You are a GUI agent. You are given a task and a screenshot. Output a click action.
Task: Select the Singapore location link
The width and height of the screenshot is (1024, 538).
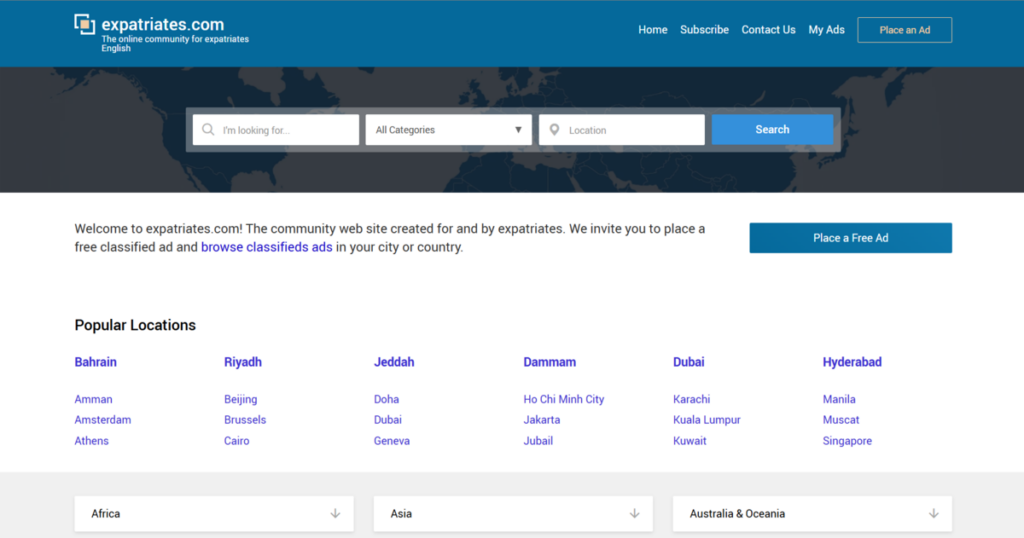click(x=847, y=441)
